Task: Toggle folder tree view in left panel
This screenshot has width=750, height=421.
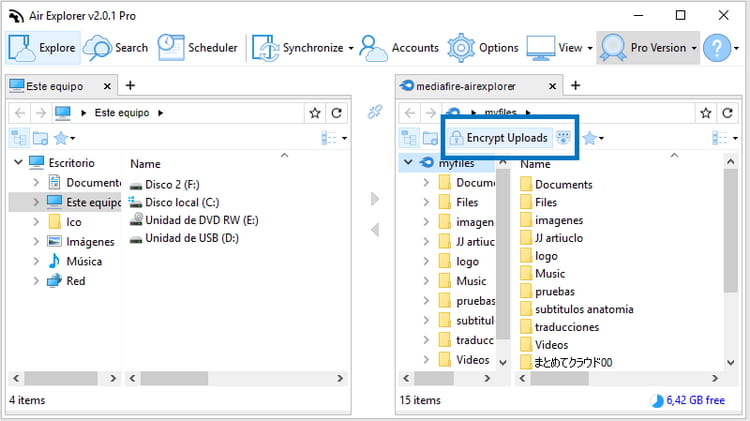Action: [18, 138]
